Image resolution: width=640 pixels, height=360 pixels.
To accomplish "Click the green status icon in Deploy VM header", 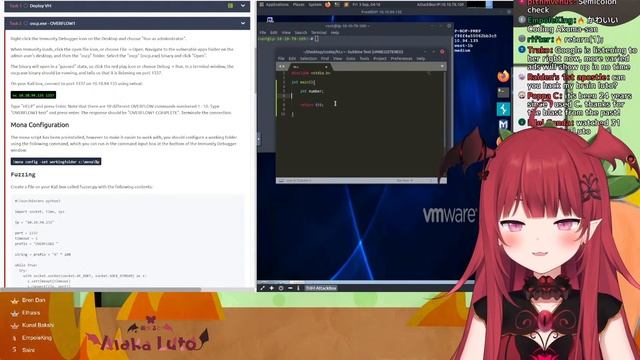I will 231,6.
